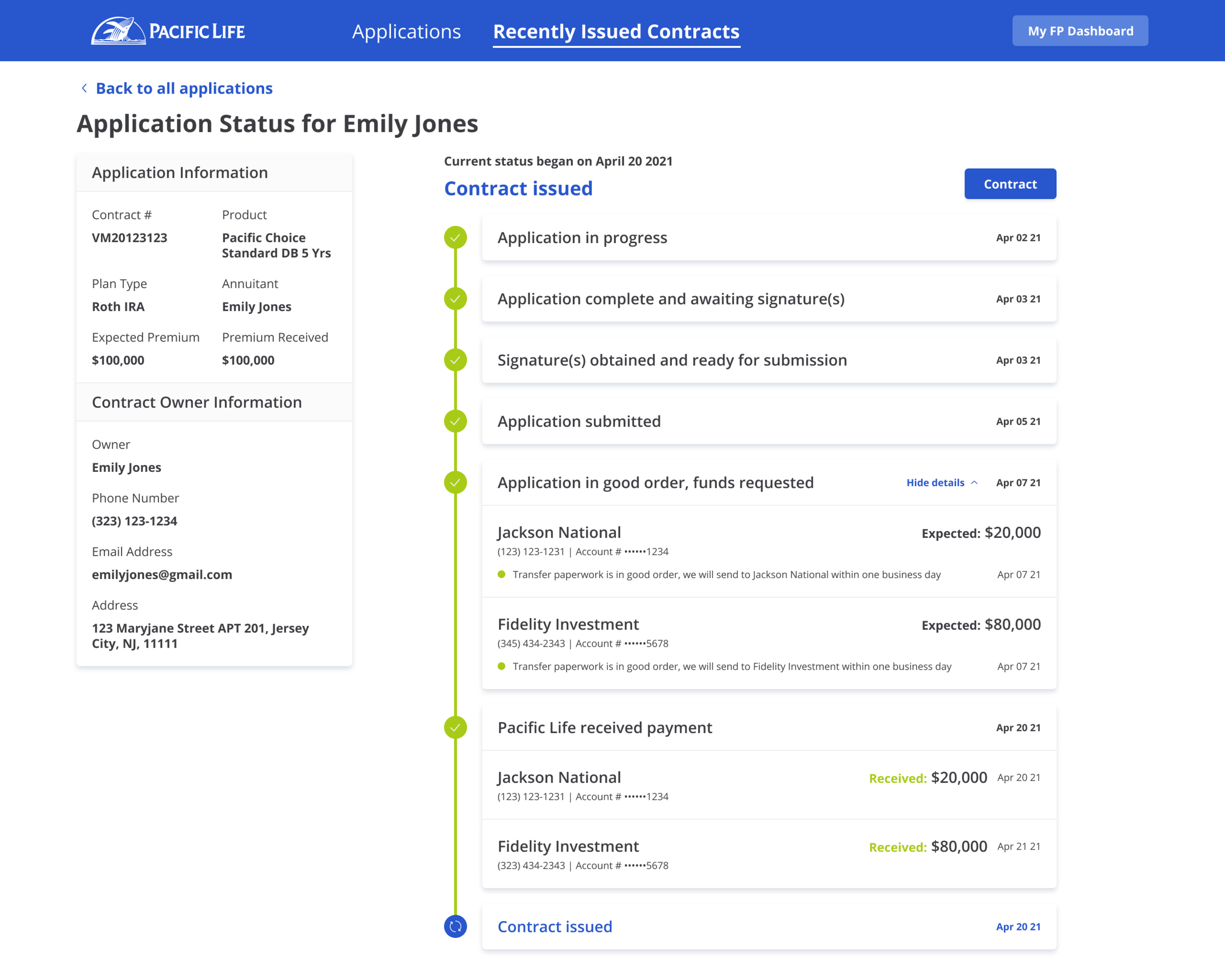Click the Pacific Life whale logo
1225x980 pixels.
[118, 31]
